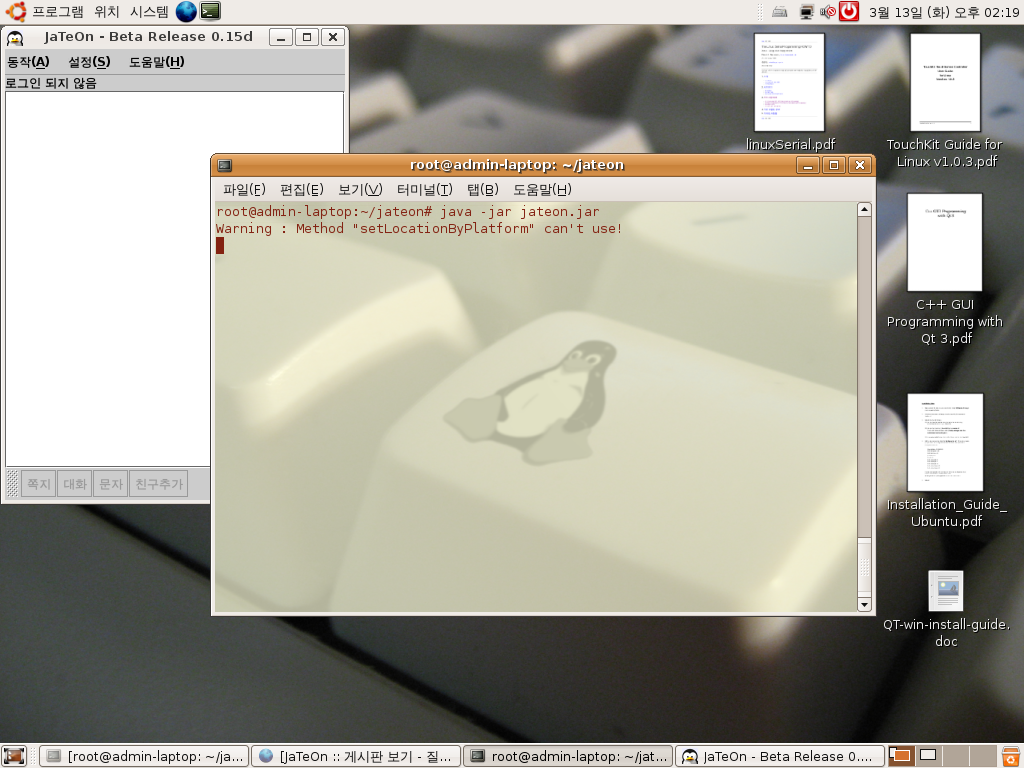This screenshot has height=768, width=1024.
Task: Maximize the JaTeOn window
Action: tap(307, 37)
